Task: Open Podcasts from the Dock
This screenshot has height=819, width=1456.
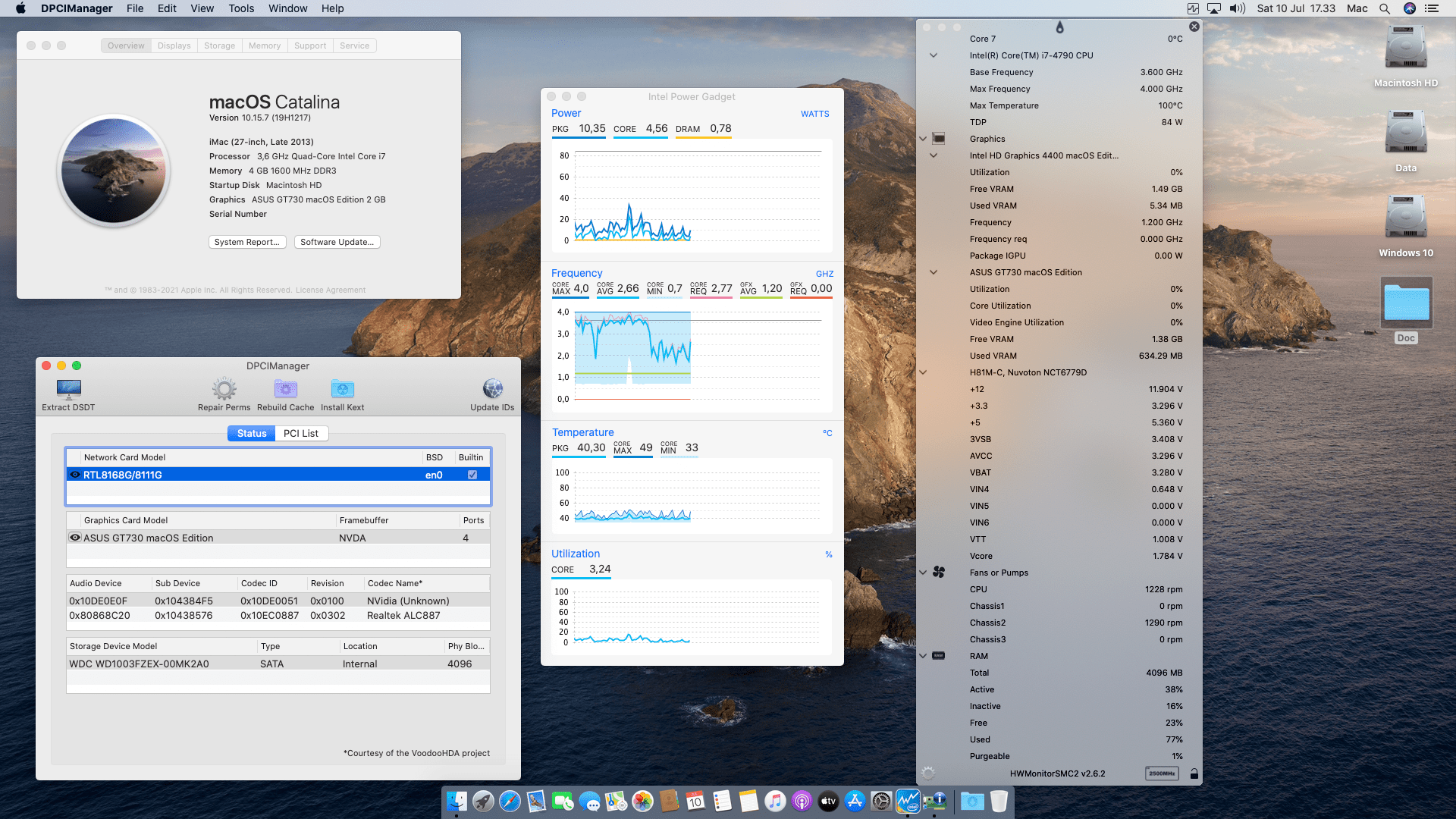Action: tap(802, 801)
